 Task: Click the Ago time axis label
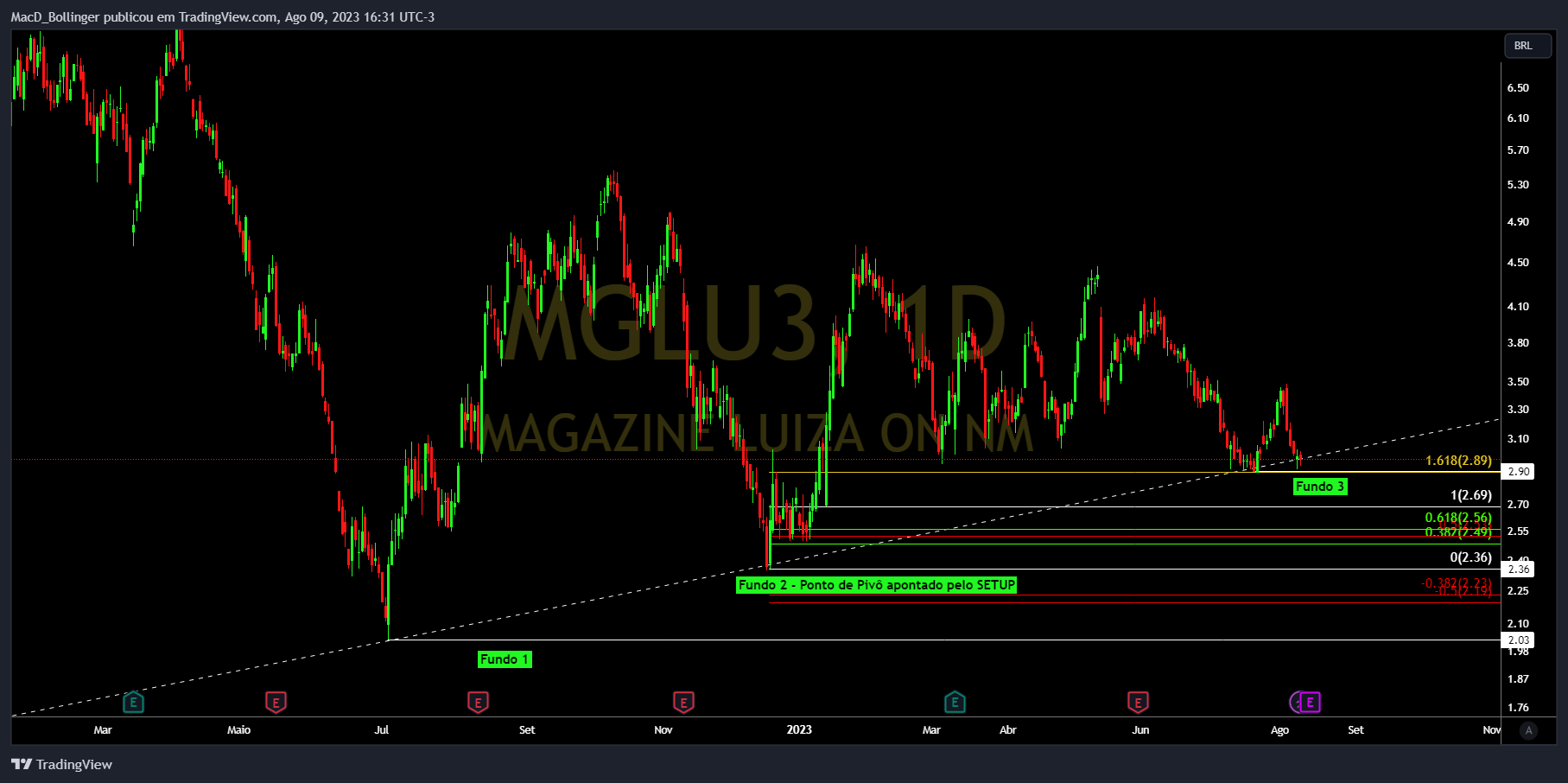[x=1280, y=730]
